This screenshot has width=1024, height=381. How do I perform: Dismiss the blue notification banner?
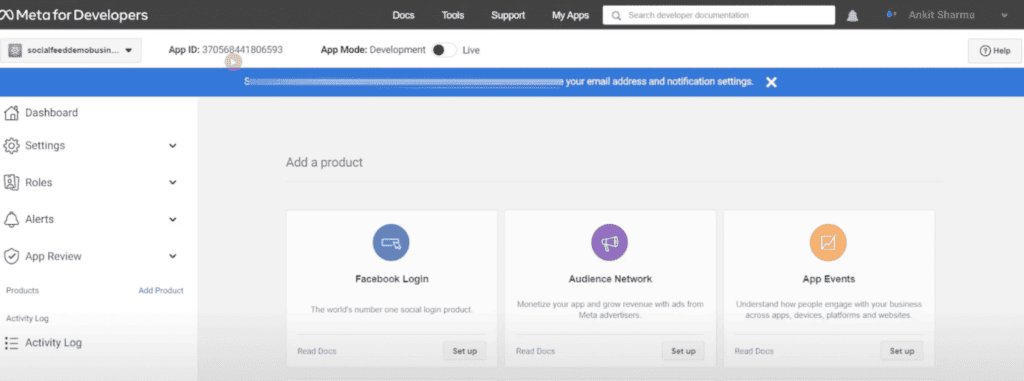pyautogui.click(x=771, y=82)
